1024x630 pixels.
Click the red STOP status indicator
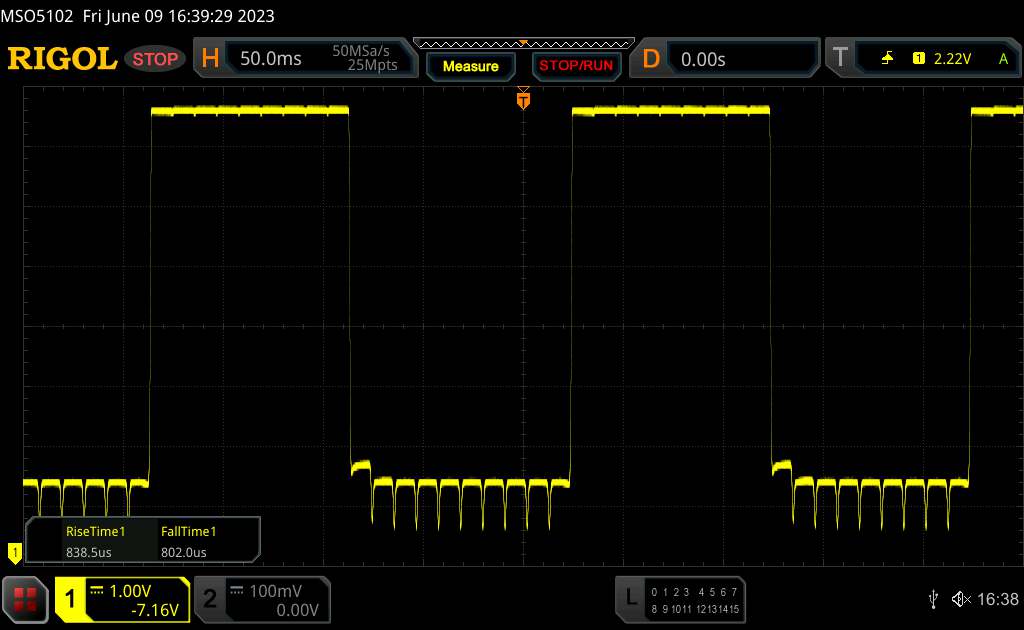click(156, 59)
